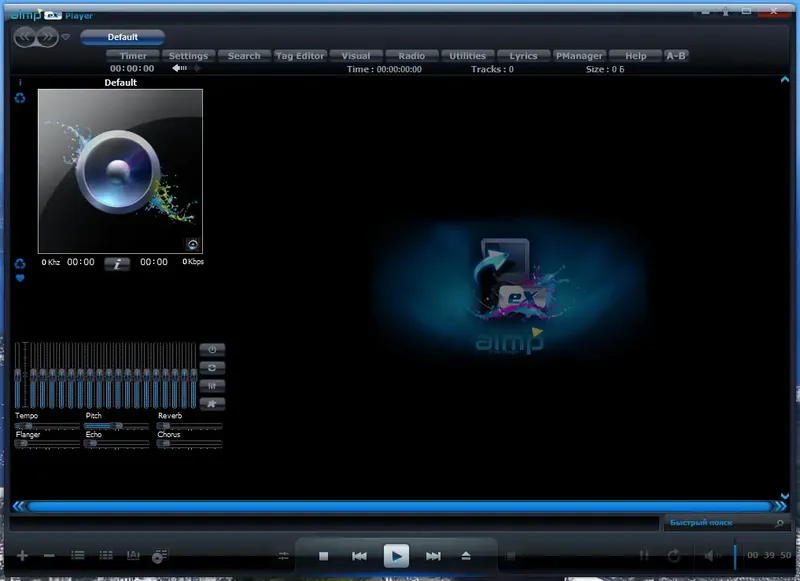Open the Search tab
800x581 pixels.
[244, 56]
